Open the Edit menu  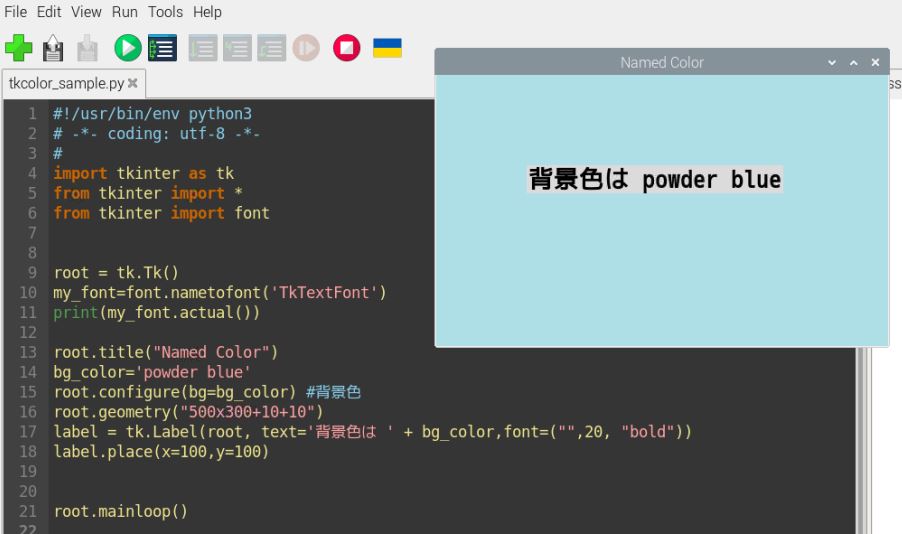coord(49,12)
